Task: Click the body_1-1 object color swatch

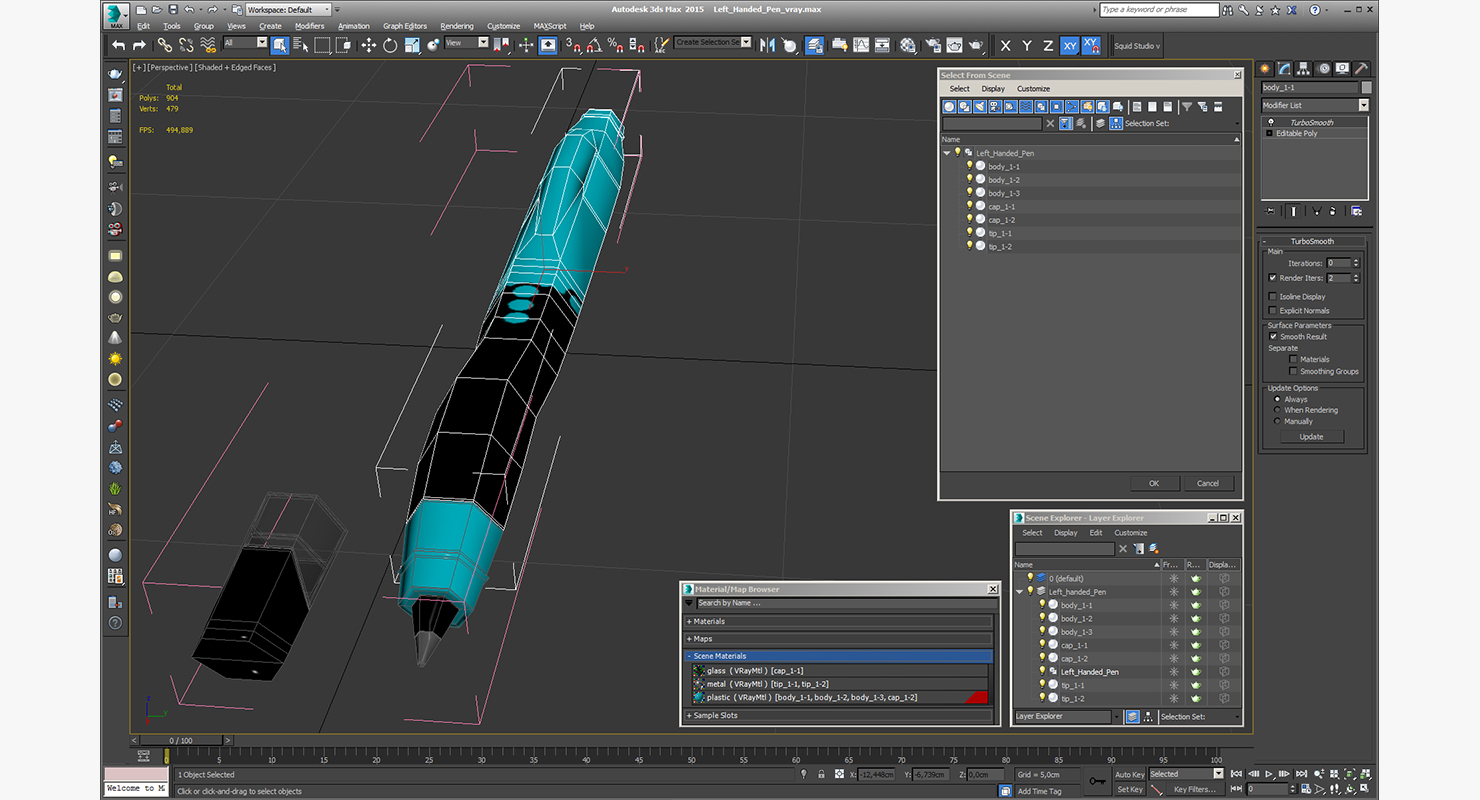Action: pos(1367,88)
